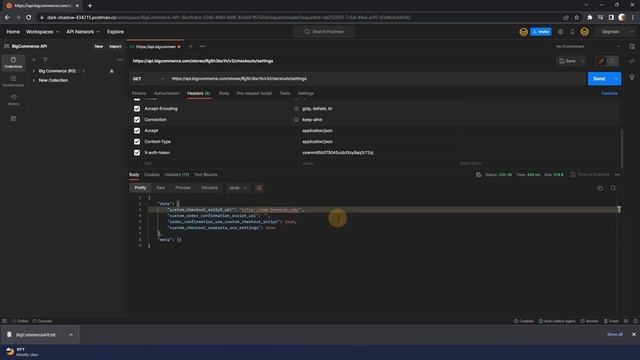The image size is (640, 360).
Task: Open the notifications bell icon
Action: [572, 32]
